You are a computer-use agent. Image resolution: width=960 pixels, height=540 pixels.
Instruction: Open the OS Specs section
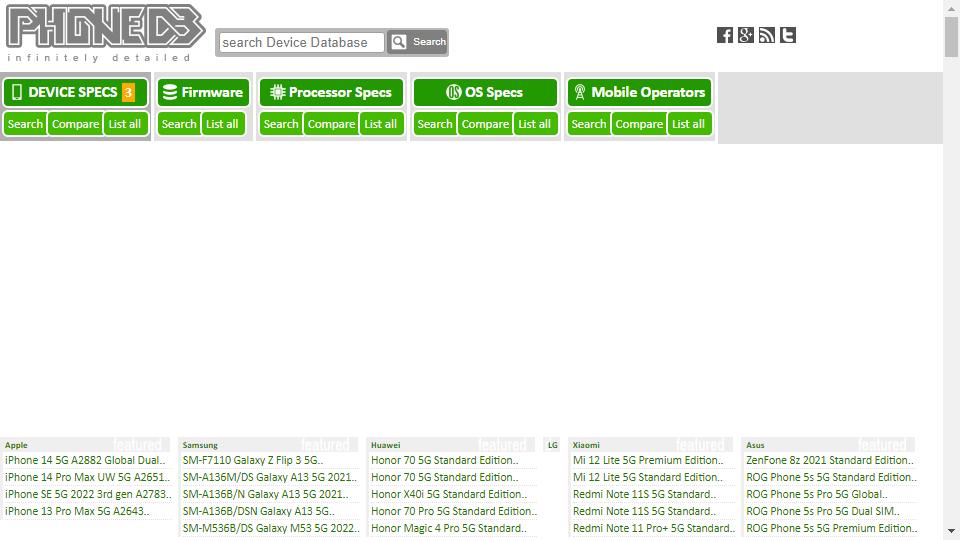click(486, 92)
